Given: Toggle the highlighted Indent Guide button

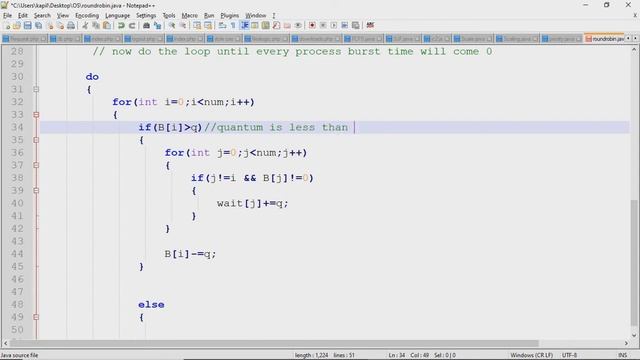Looking at the screenshot, I should (x=244, y=25).
